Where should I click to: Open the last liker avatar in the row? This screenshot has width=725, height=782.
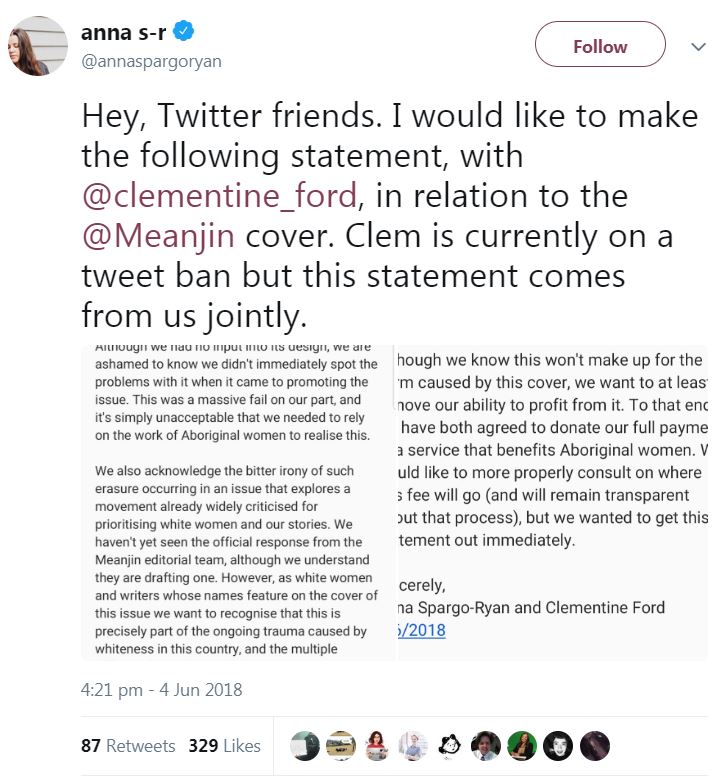tap(594, 746)
